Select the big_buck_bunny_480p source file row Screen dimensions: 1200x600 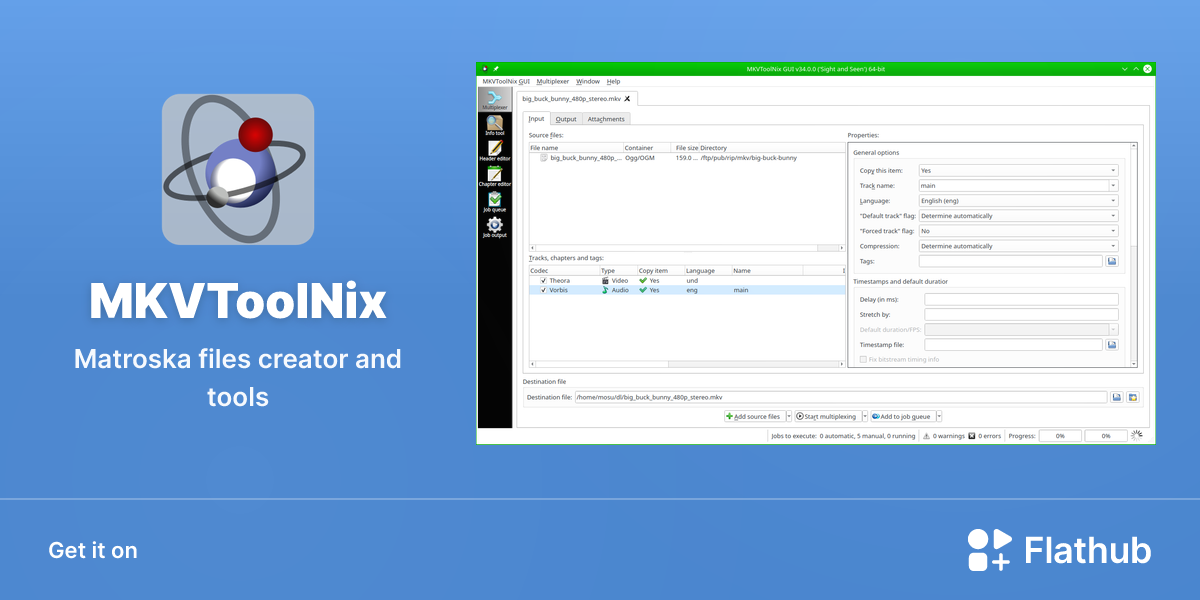point(686,157)
